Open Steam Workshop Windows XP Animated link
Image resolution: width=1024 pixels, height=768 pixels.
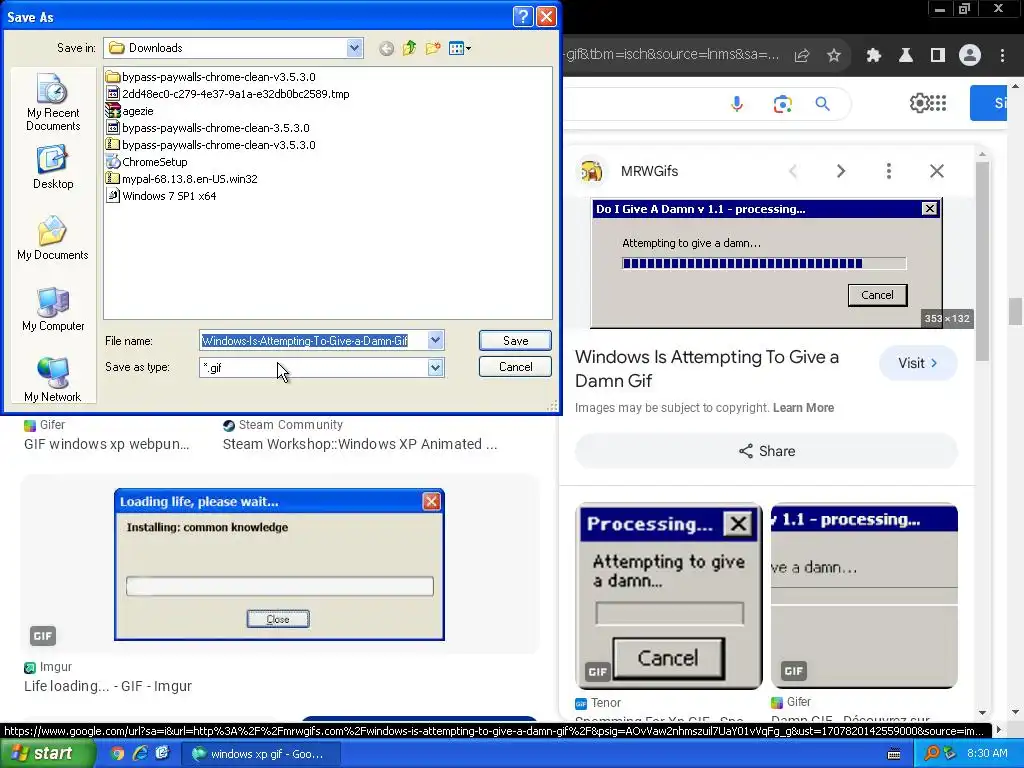pos(360,444)
